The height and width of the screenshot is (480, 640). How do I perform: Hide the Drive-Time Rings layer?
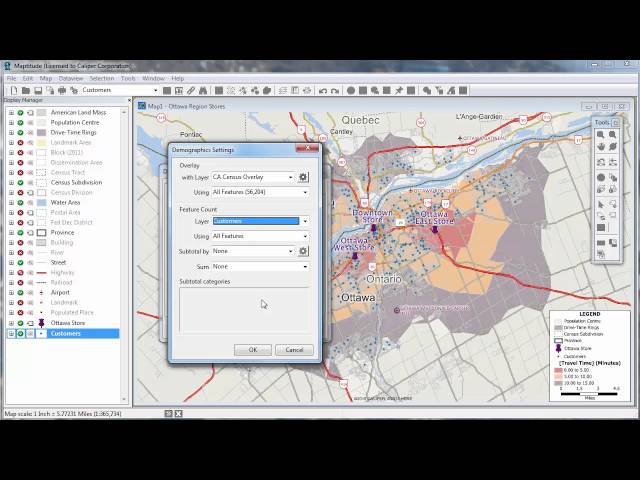[x=20, y=132]
